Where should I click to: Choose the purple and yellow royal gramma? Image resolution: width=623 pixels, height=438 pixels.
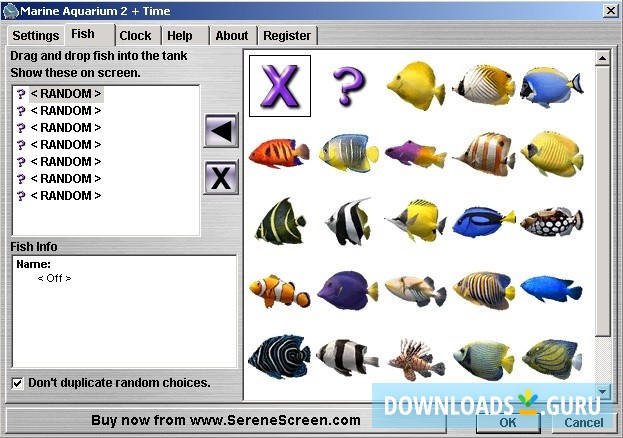pos(416,153)
